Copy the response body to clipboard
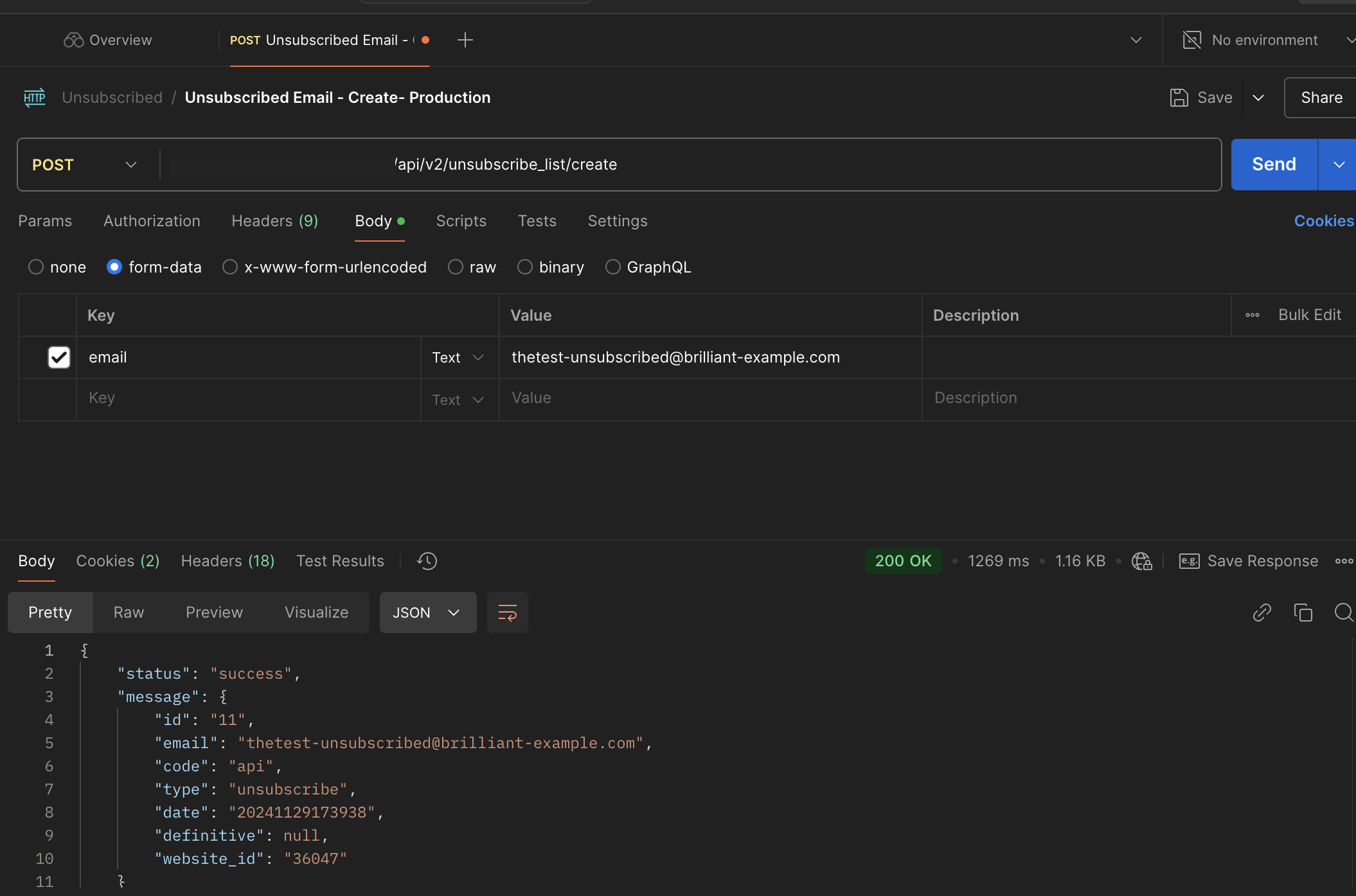 [1303, 613]
